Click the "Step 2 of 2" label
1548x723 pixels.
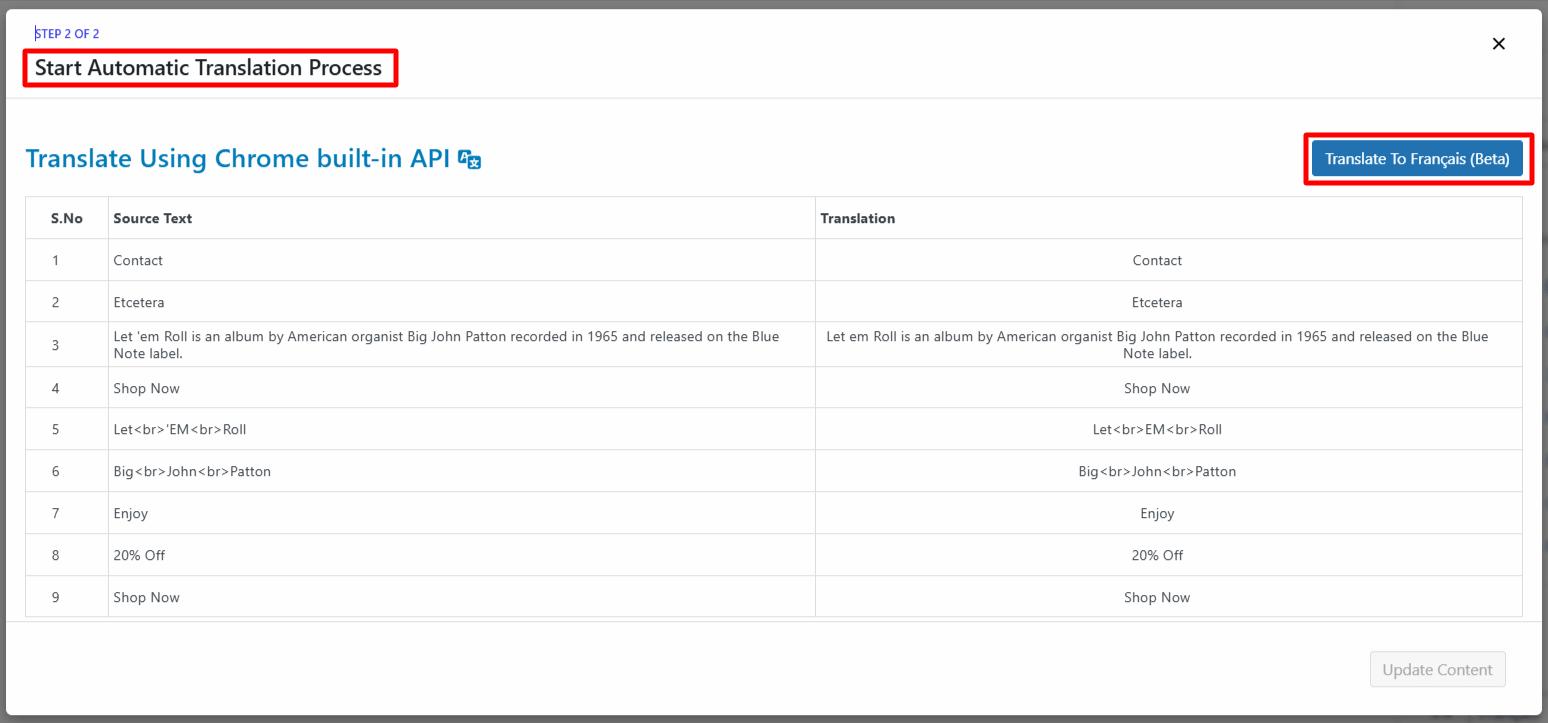(x=67, y=34)
